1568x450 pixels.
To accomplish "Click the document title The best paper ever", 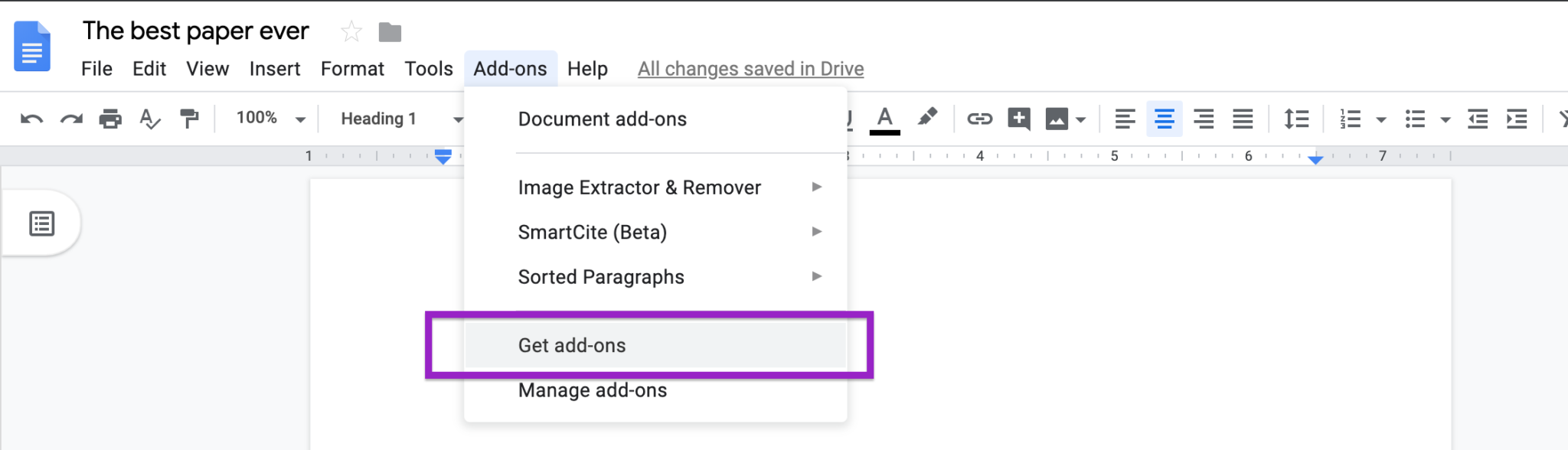I will (195, 31).
